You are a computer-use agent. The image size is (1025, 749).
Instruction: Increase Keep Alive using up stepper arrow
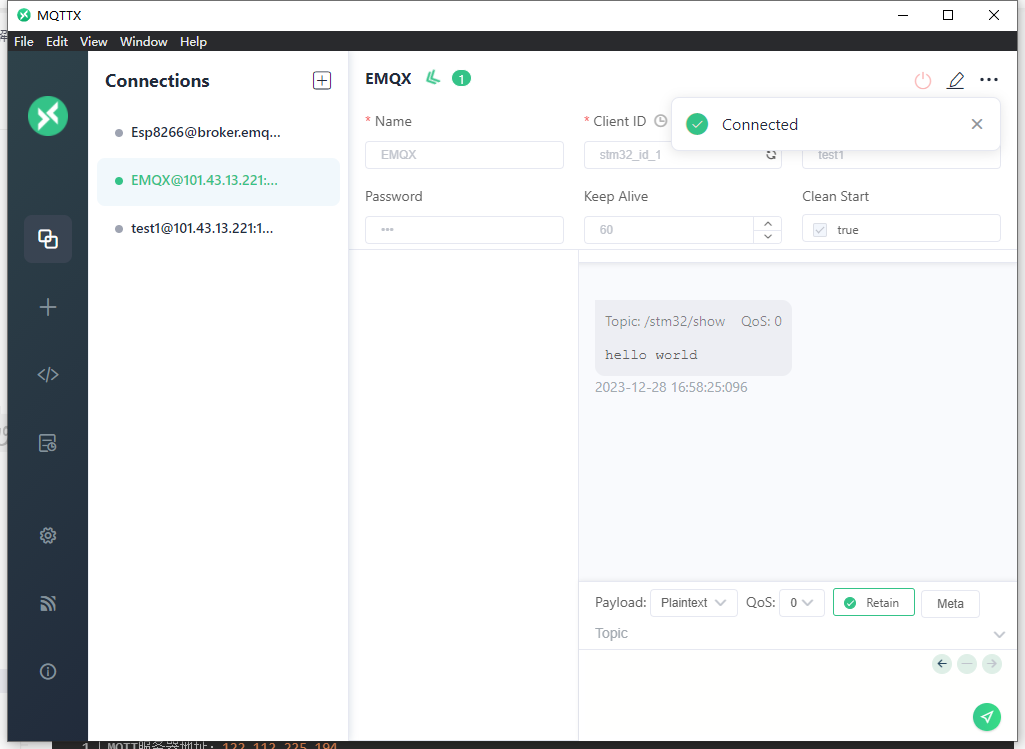[767, 223]
